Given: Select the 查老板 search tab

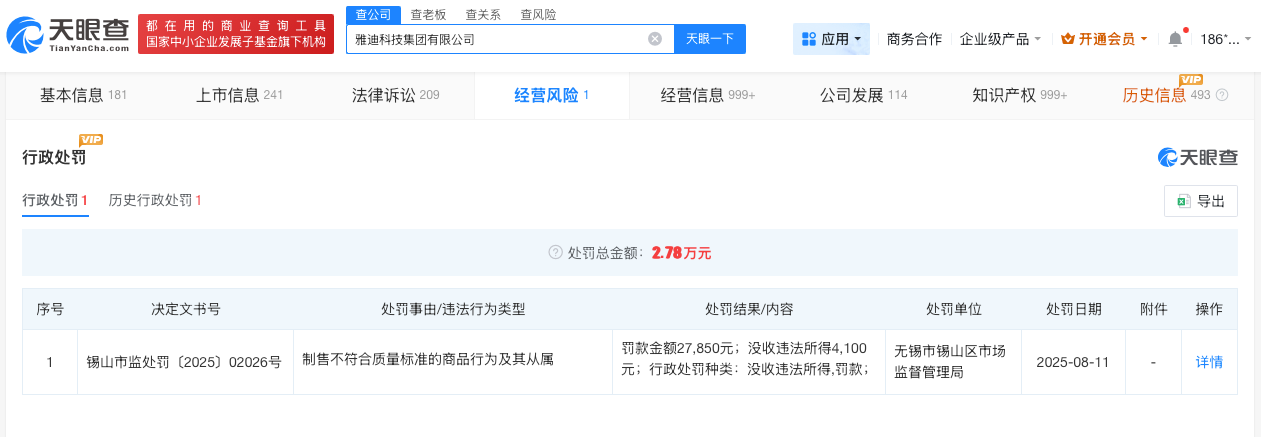Looking at the screenshot, I should pos(428,14).
